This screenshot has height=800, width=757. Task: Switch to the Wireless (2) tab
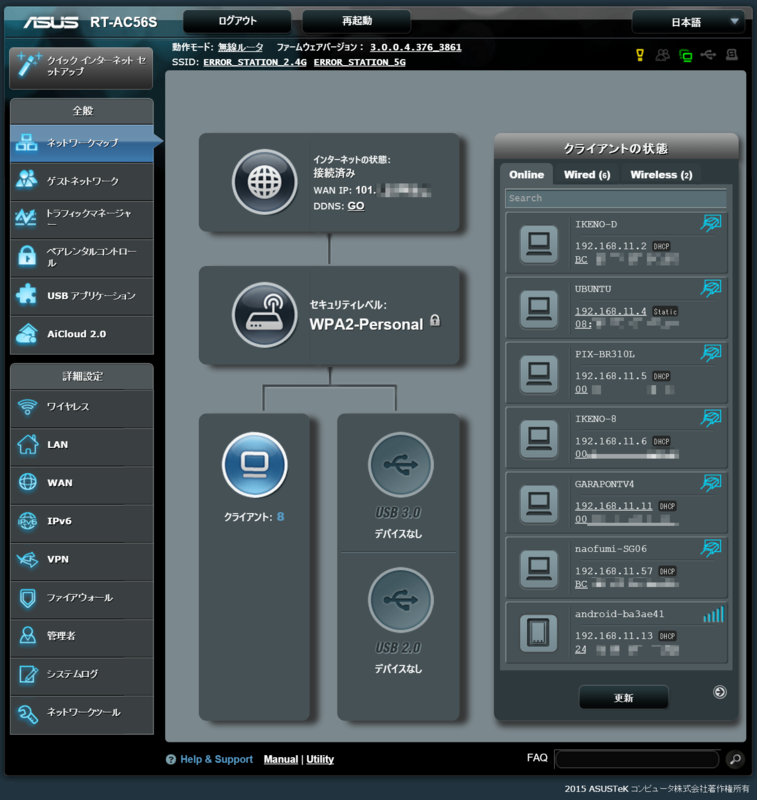point(661,174)
